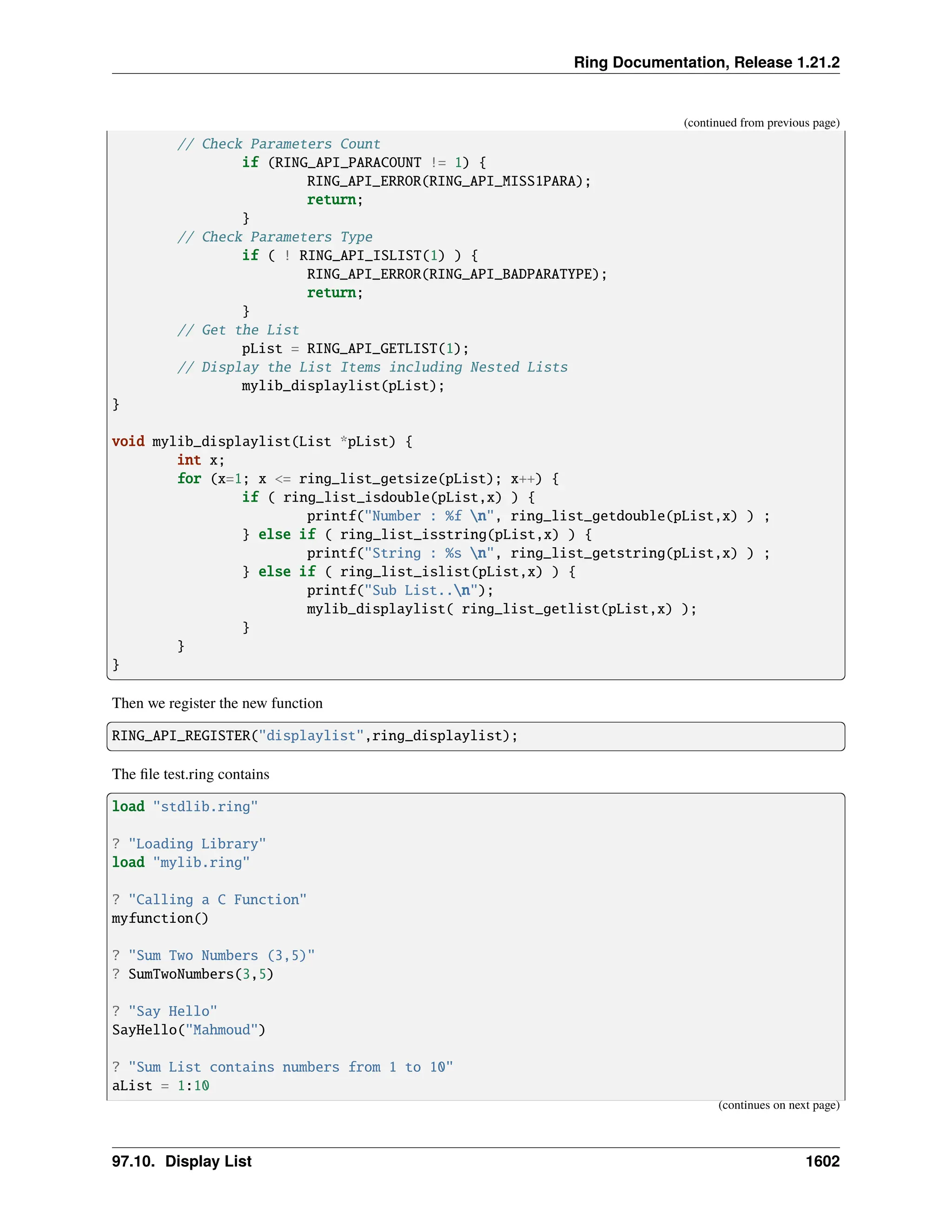
Task: Click the Ring Documentation header title
Action: (x=706, y=62)
